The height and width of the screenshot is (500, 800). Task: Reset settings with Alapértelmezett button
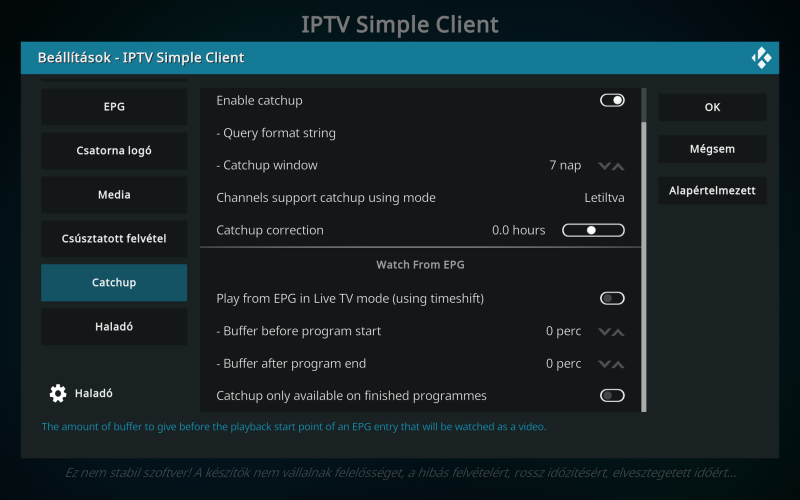coord(712,191)
